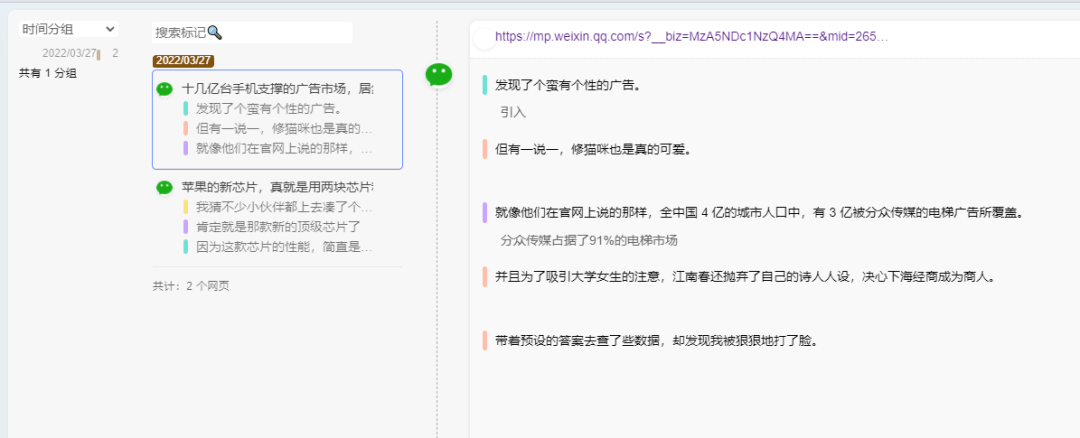Click detail highlight about 分众传媒的电梯广告所覆盖
Viewport: 1080px width, 438px height.
coord(759,213)
